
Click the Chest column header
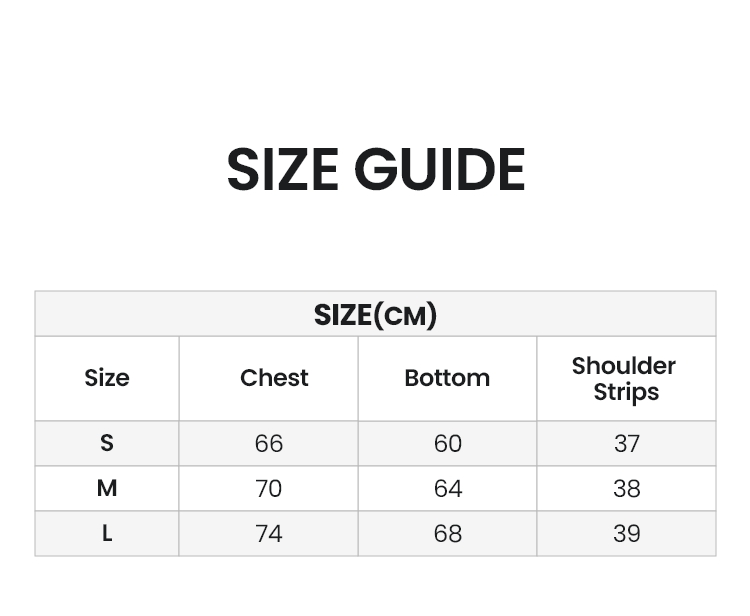tap(274, 378)
